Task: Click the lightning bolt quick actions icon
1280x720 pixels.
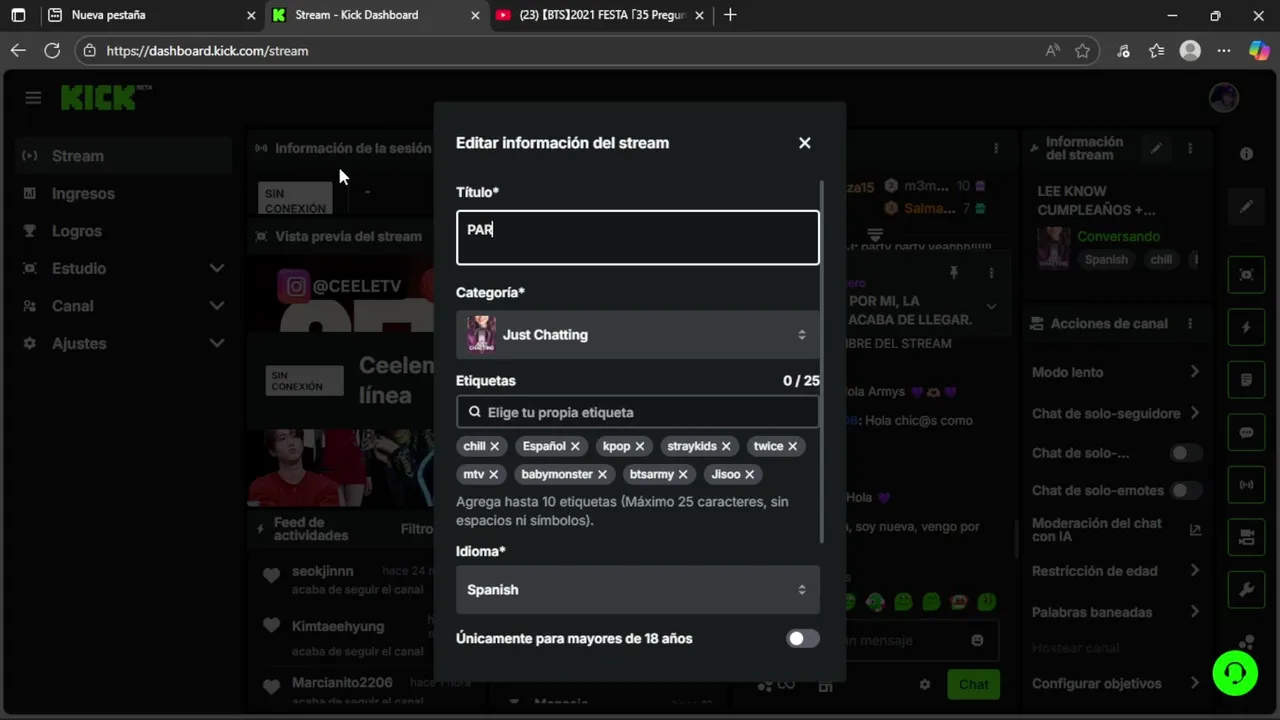Action: click(1246, 327)
